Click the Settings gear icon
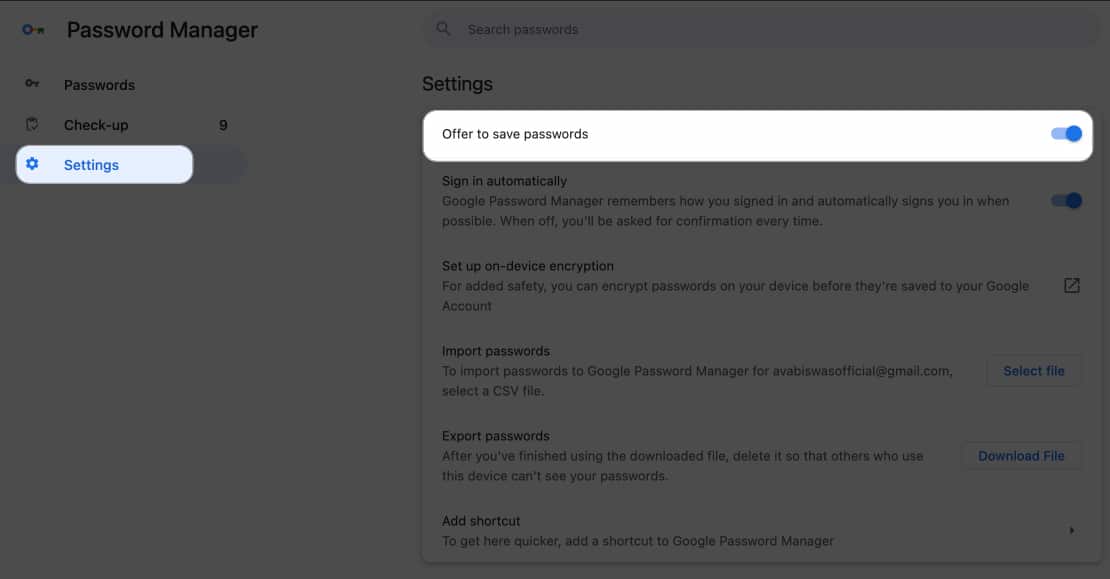 32,164
